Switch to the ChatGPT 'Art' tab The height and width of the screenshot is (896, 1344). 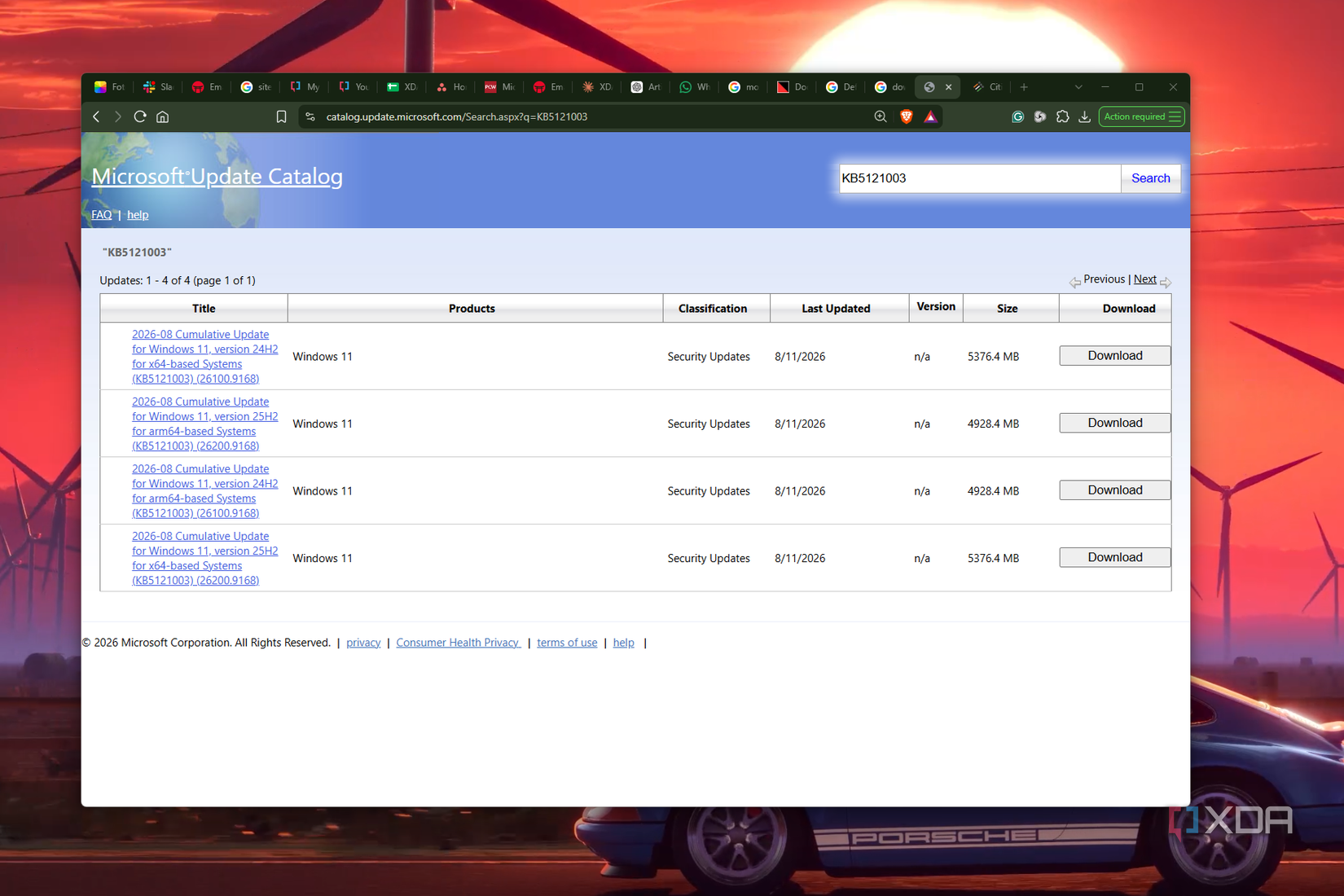pyautogui.click(x=646, y=87)
